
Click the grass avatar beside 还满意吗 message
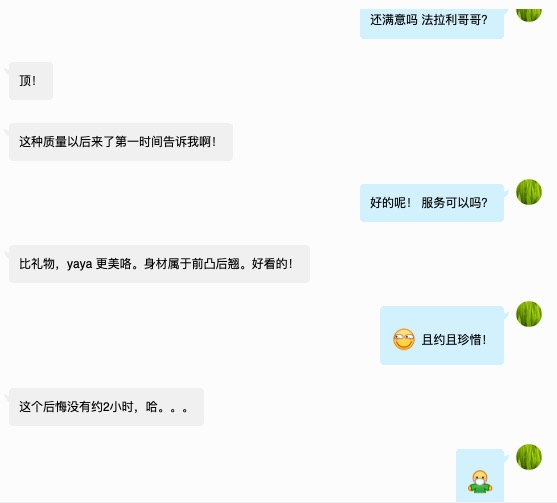(x=529, y=15)
